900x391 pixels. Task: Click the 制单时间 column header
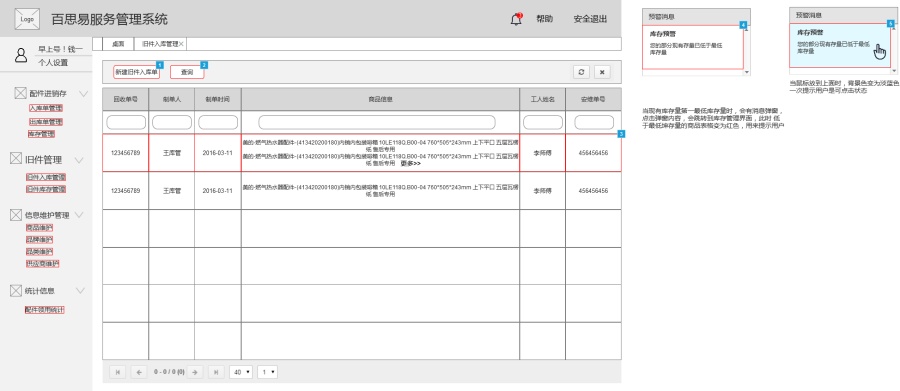coord(218,99)
